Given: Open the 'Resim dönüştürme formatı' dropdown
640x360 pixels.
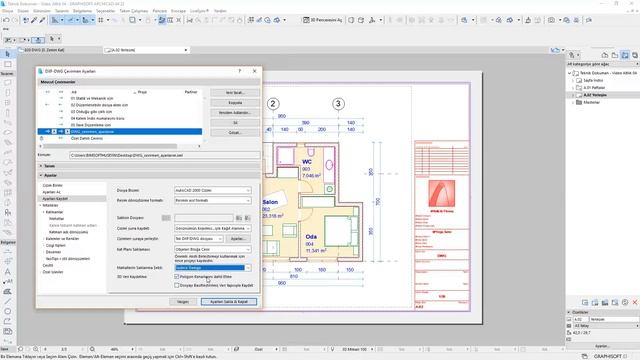Looking at the screenshot, I should pos(213,200).
